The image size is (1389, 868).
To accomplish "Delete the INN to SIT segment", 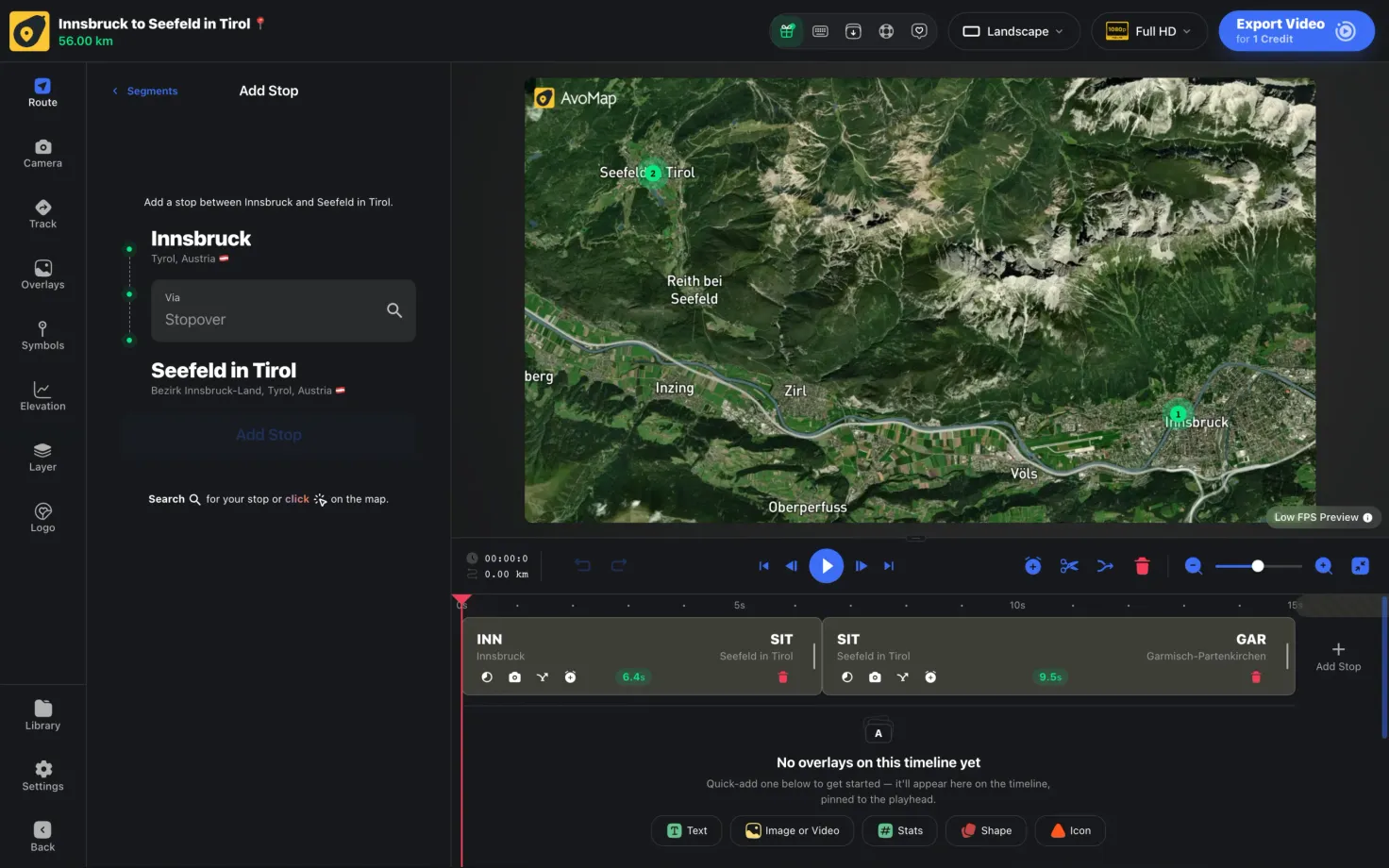I will click(782, 677).
